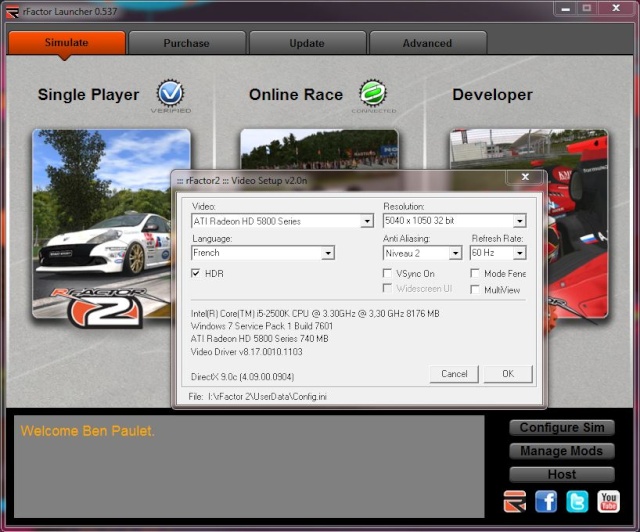Screen dimensions: 640x532
Task: Click the Welcome Ben Paulet message
Action: pos(87,431)
